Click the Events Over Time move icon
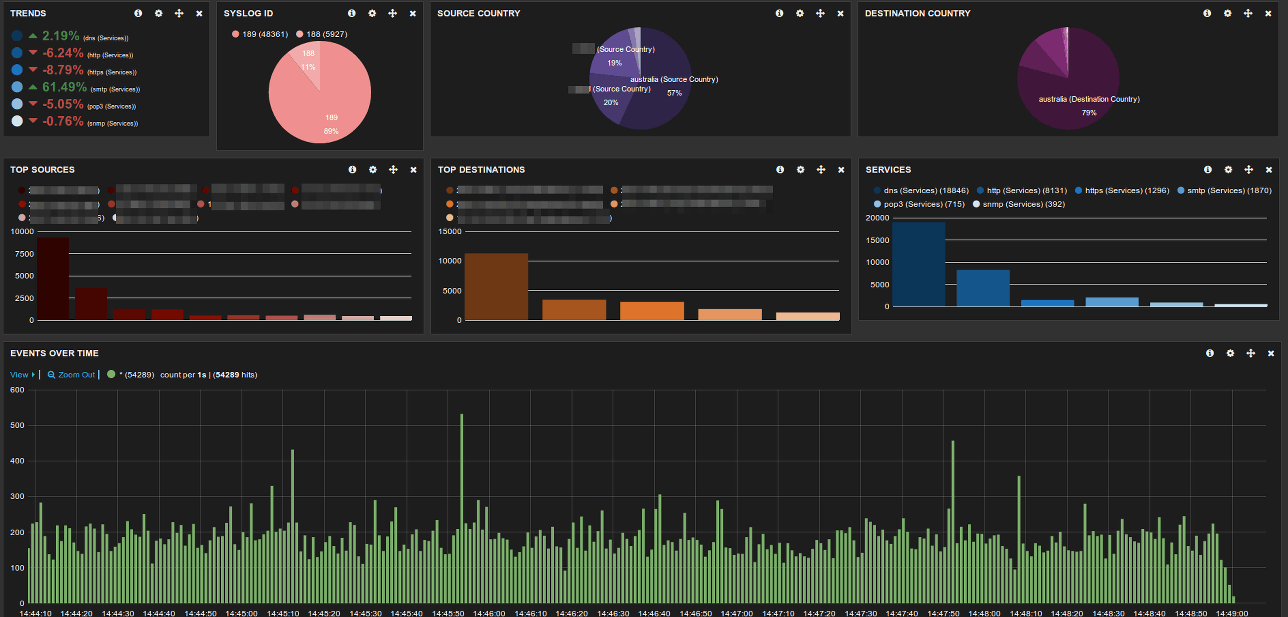Viewport: 1288px width, 617px height. click(x=1250, y=353)
